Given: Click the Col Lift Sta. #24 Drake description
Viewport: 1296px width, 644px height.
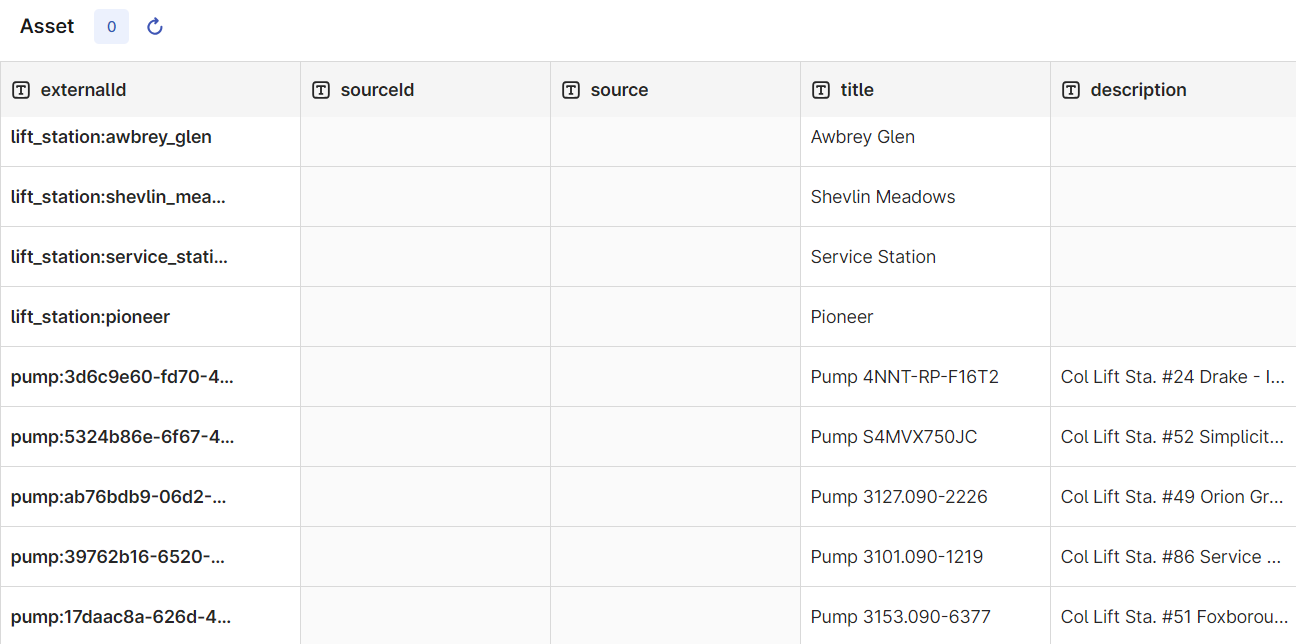Looking at the screenshot, I should [1173, 377].
